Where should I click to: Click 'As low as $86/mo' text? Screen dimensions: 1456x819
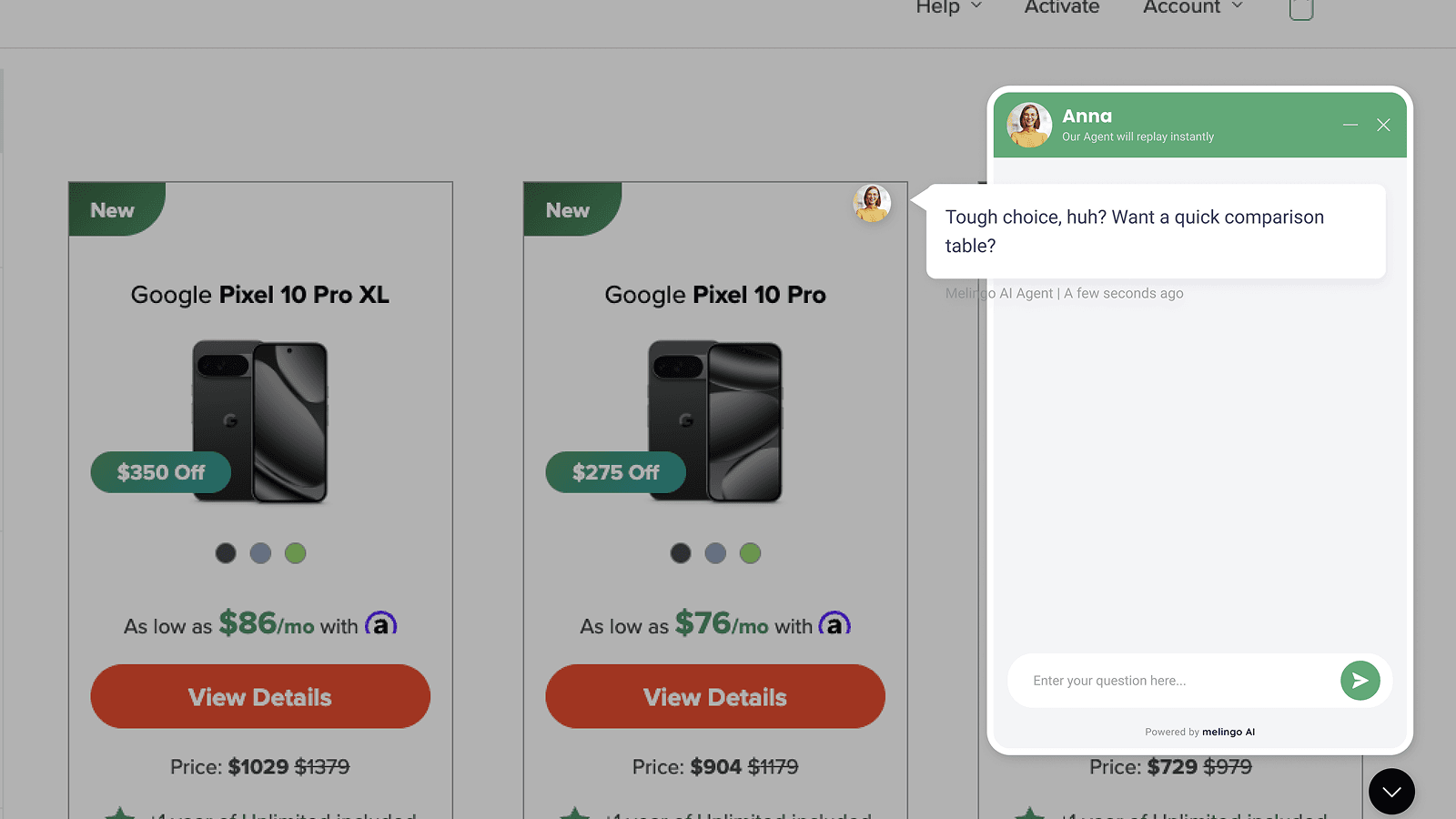pyautogui.click(x=219, y=624)
